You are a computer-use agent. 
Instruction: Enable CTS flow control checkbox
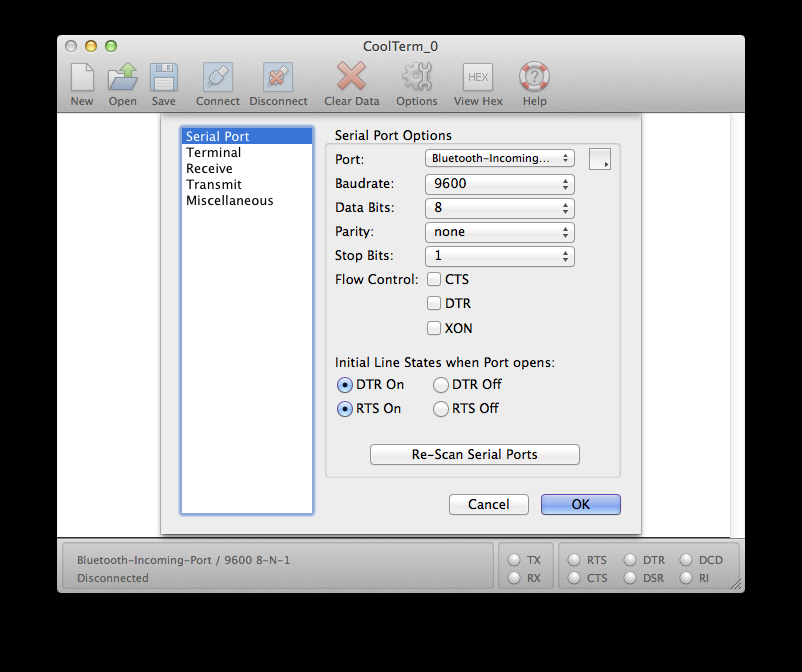(x=434, y=280)
